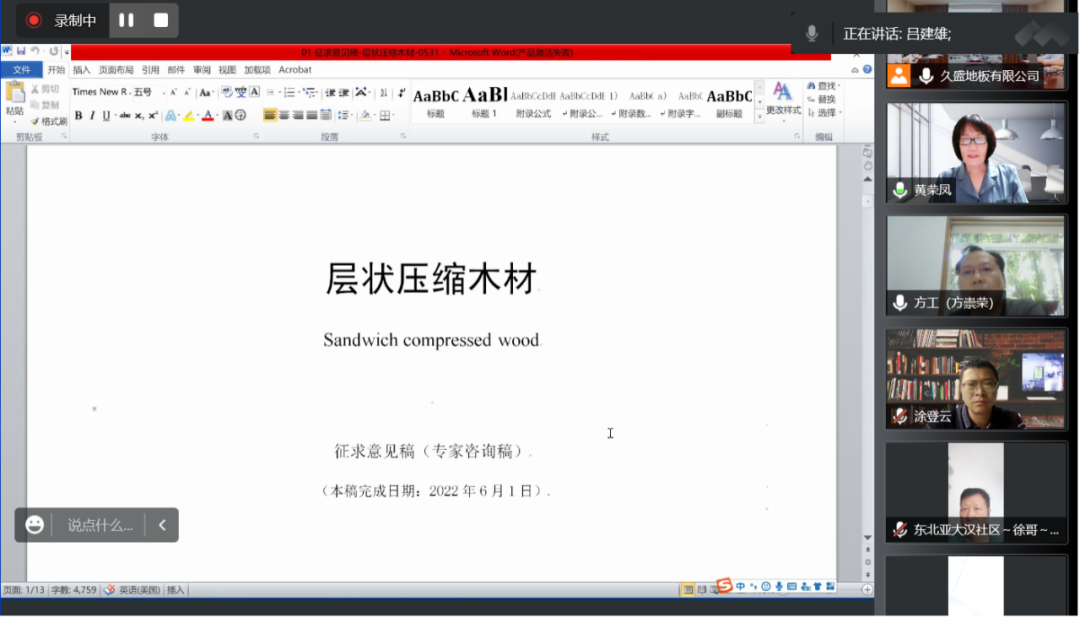Select the superscript x² icon
1080x618 pixels.
click(x=151, y=115)
